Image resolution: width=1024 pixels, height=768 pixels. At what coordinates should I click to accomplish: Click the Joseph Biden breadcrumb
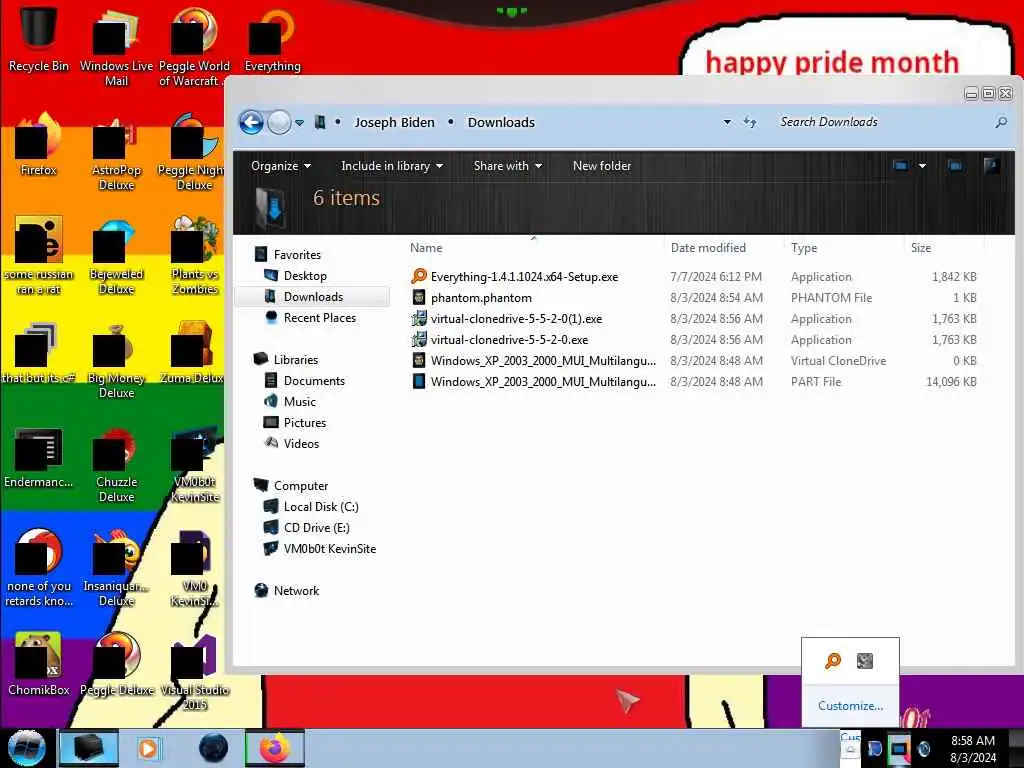(394, 122)
